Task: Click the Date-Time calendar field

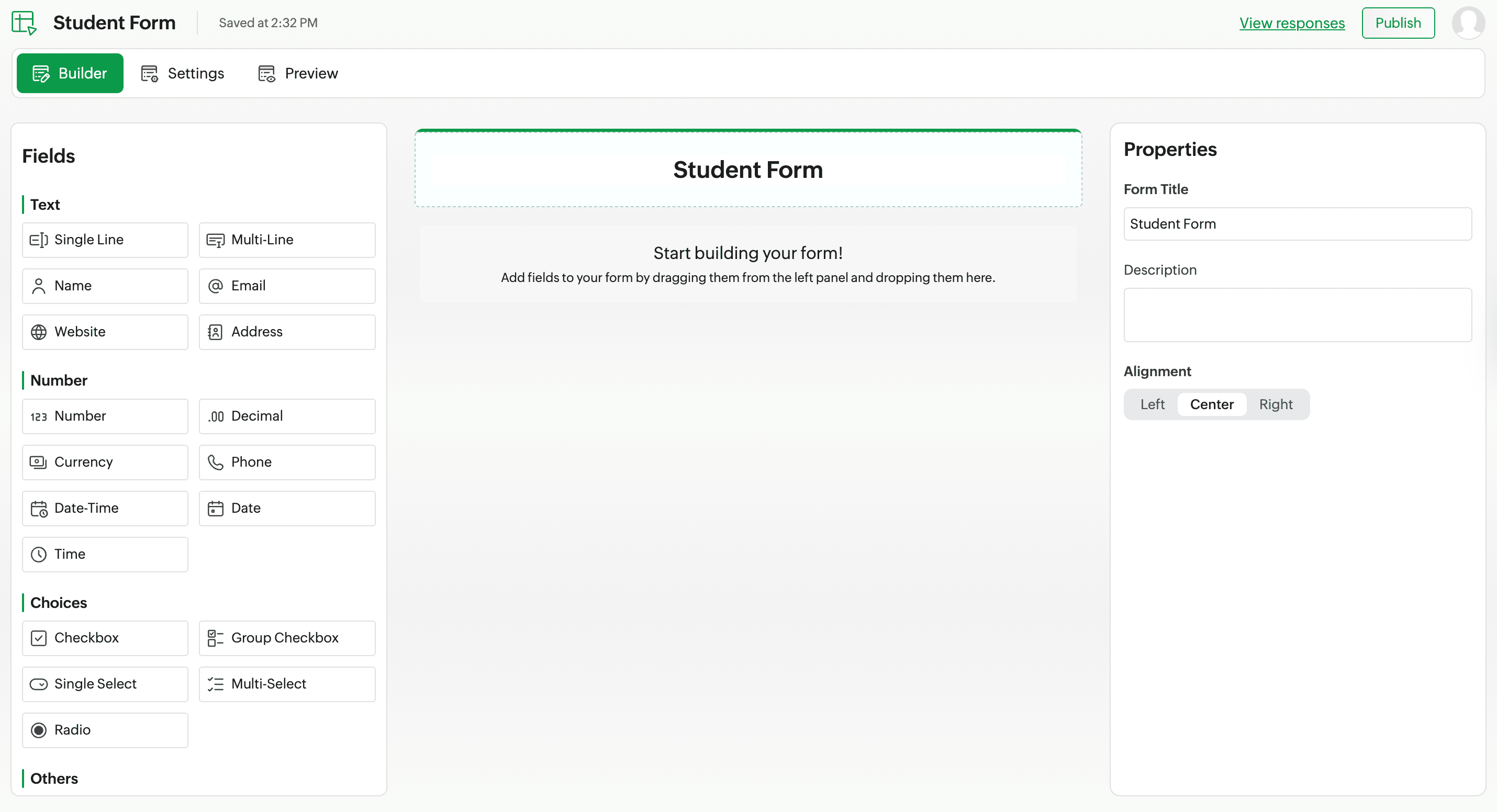Action: pyautogui.click(x=105, y=508)
